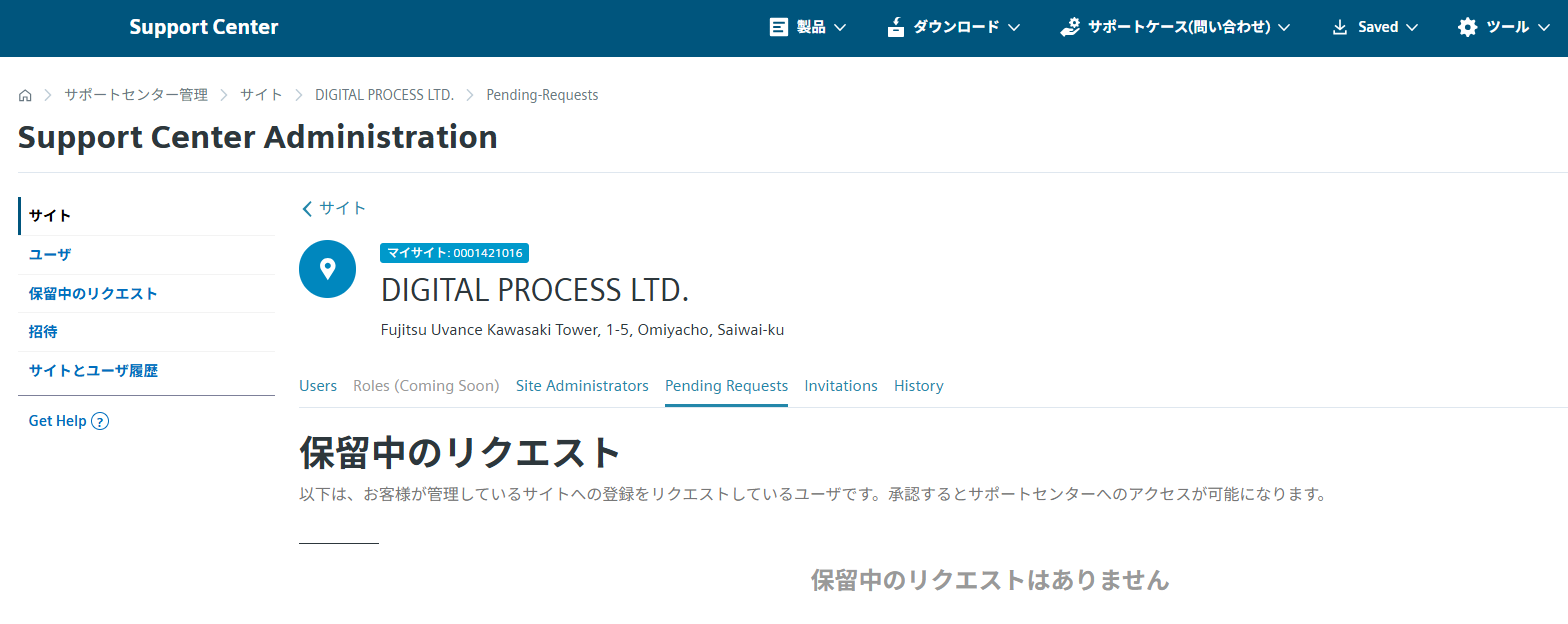The height and width of the screenshot is (624, 1568).
Task: Switch to the History tab
Action: click(919, 386)
